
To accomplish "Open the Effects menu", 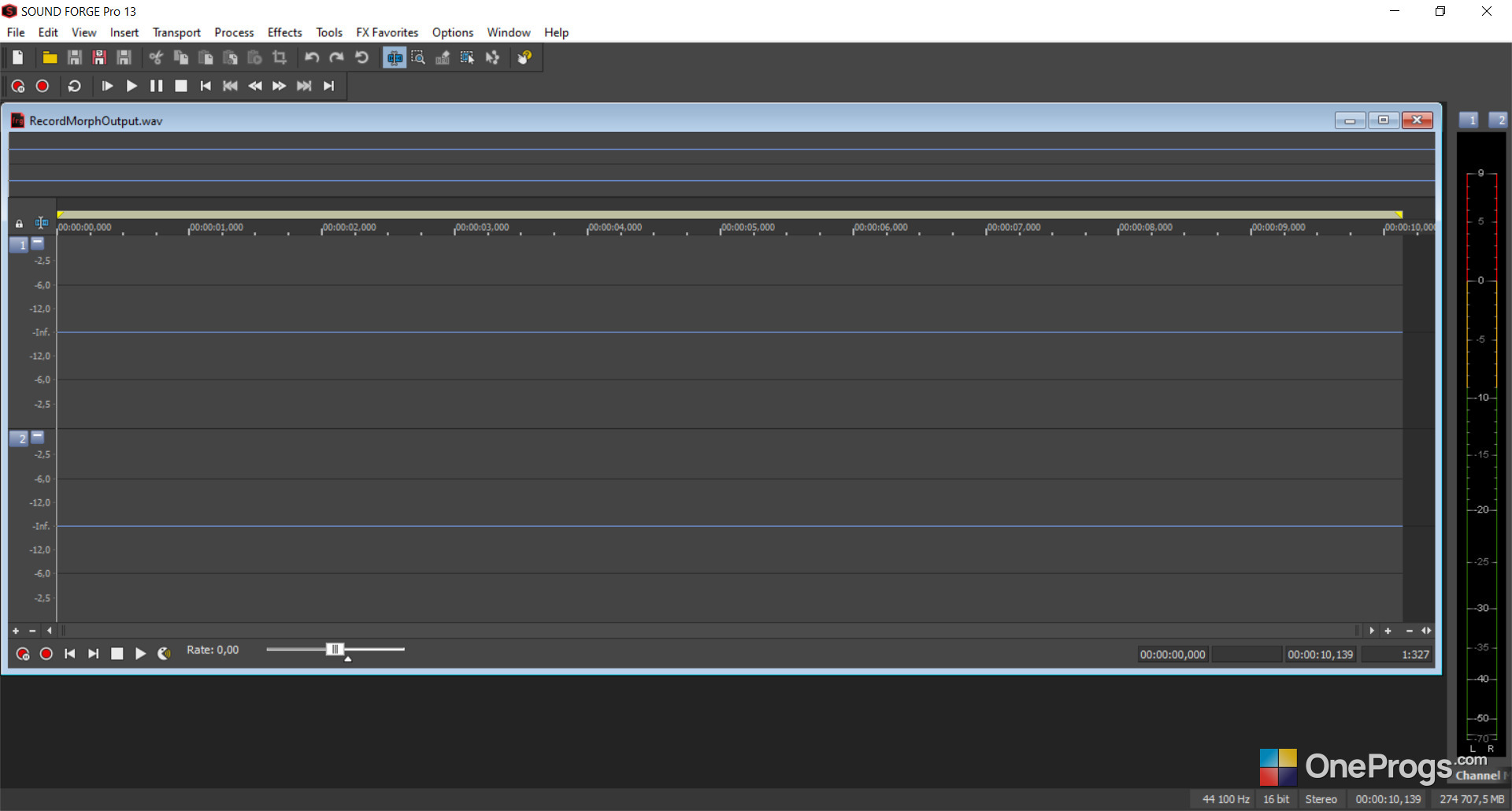I will point(284,32).
